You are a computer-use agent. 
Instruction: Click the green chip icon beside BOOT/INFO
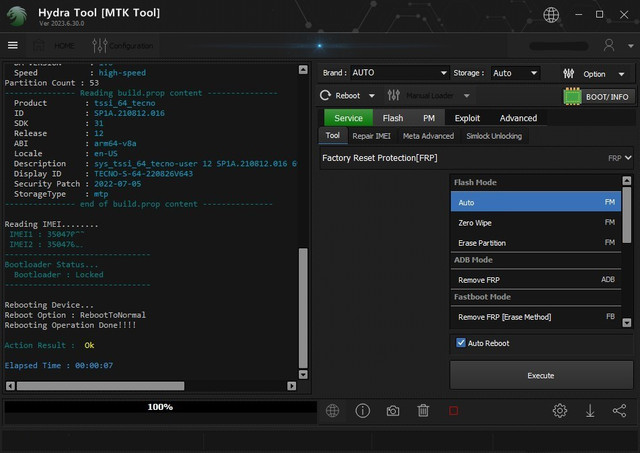[572, 97]
